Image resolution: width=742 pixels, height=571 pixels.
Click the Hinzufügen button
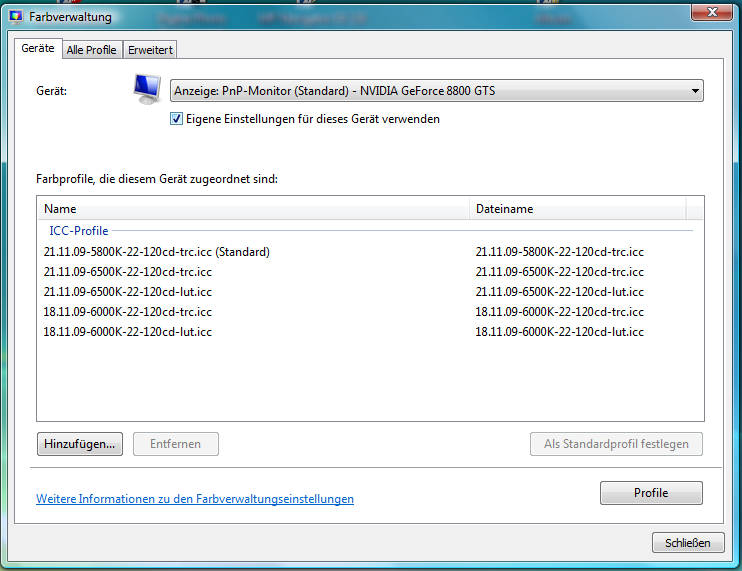tap(80, 444)
